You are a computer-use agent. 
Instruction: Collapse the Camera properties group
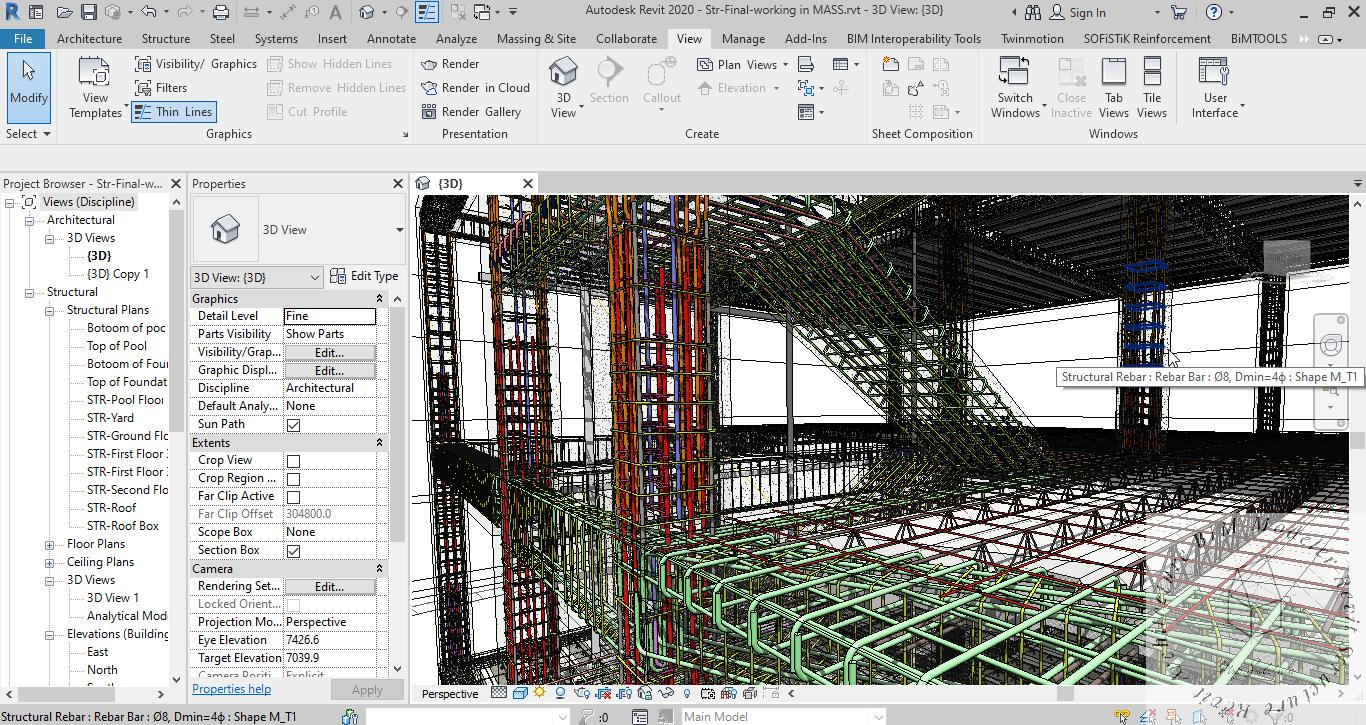click(379, 569)
